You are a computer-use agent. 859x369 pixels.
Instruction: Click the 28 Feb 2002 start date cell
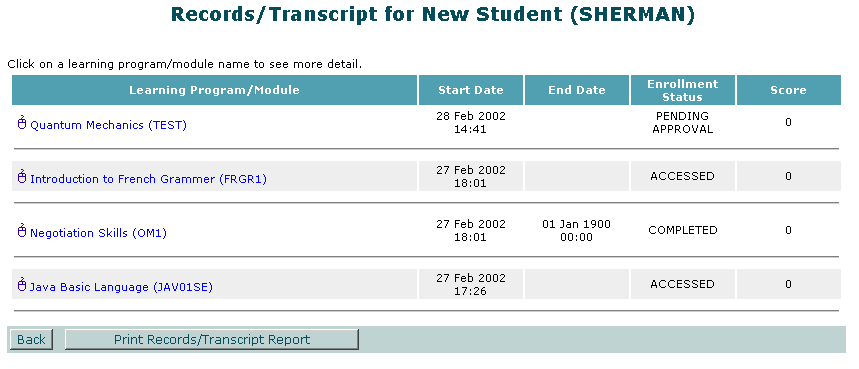pos(471,123)
